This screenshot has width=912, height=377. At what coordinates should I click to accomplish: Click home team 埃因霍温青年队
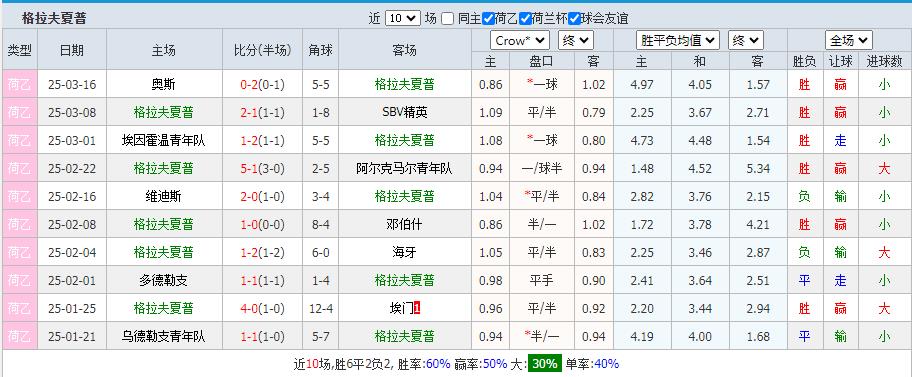pyautogui.click(x=163, y=140)
